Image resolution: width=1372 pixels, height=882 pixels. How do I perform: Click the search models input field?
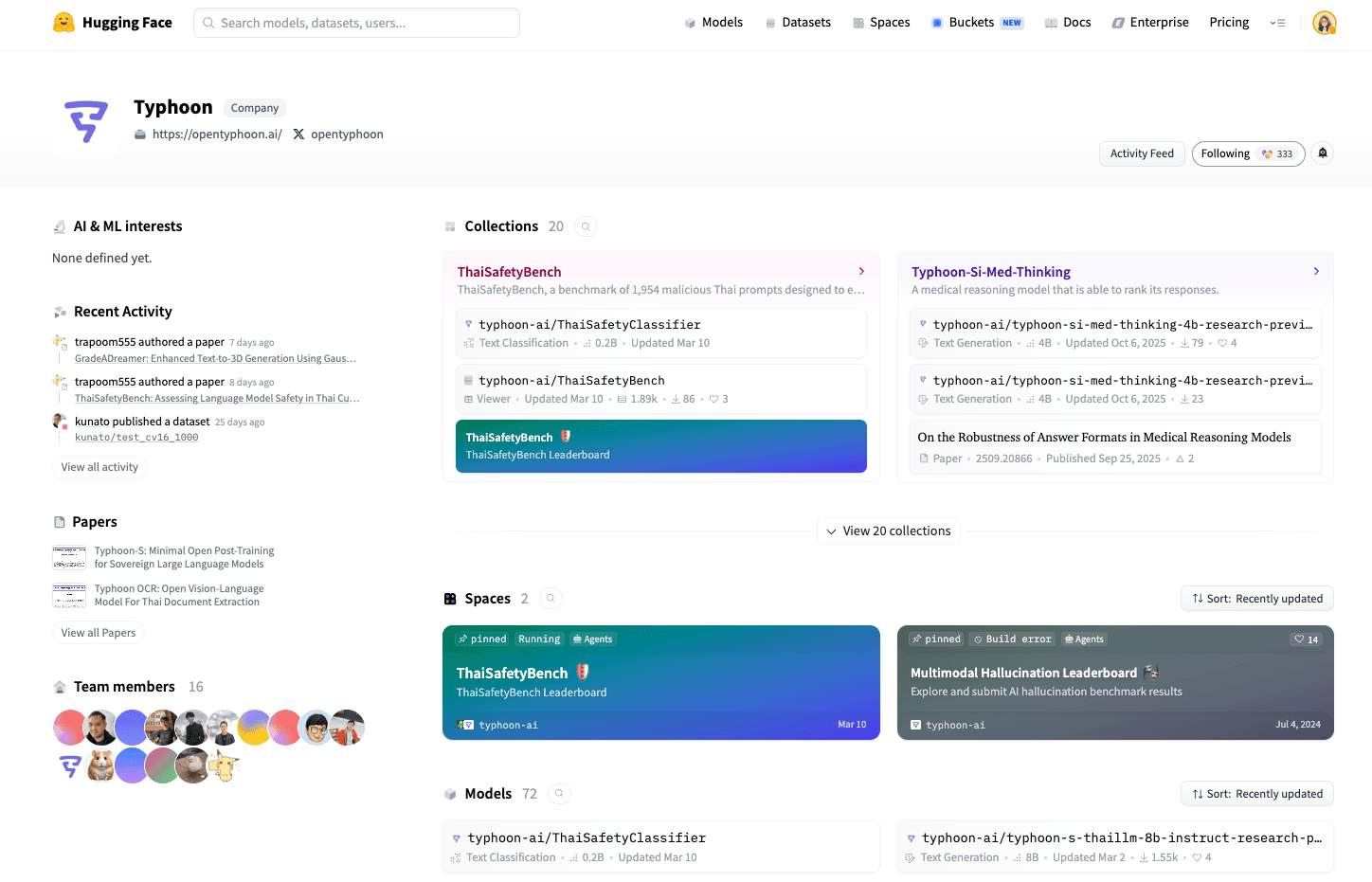(356, 23)
